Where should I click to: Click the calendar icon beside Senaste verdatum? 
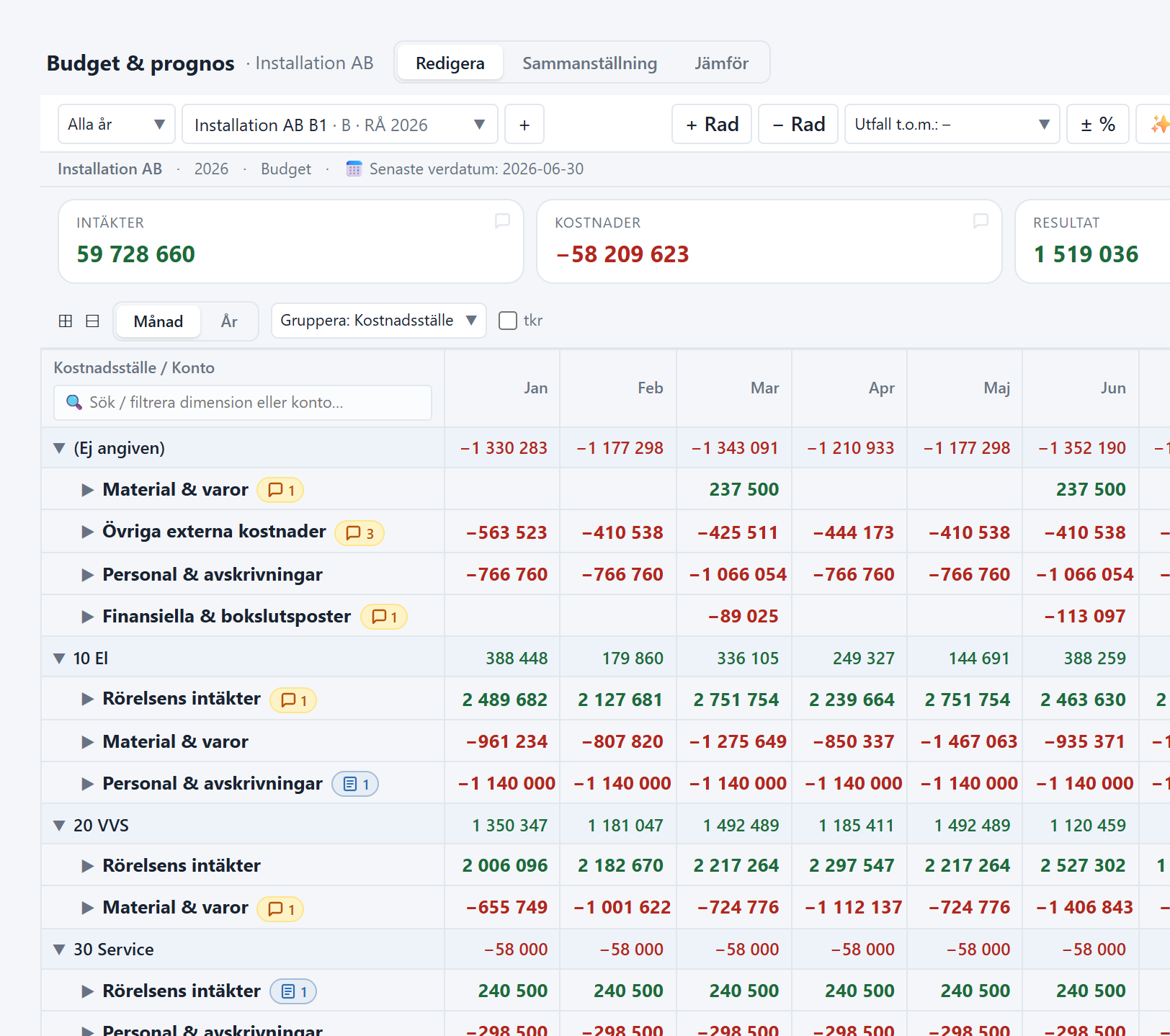[x=354, y=169]
